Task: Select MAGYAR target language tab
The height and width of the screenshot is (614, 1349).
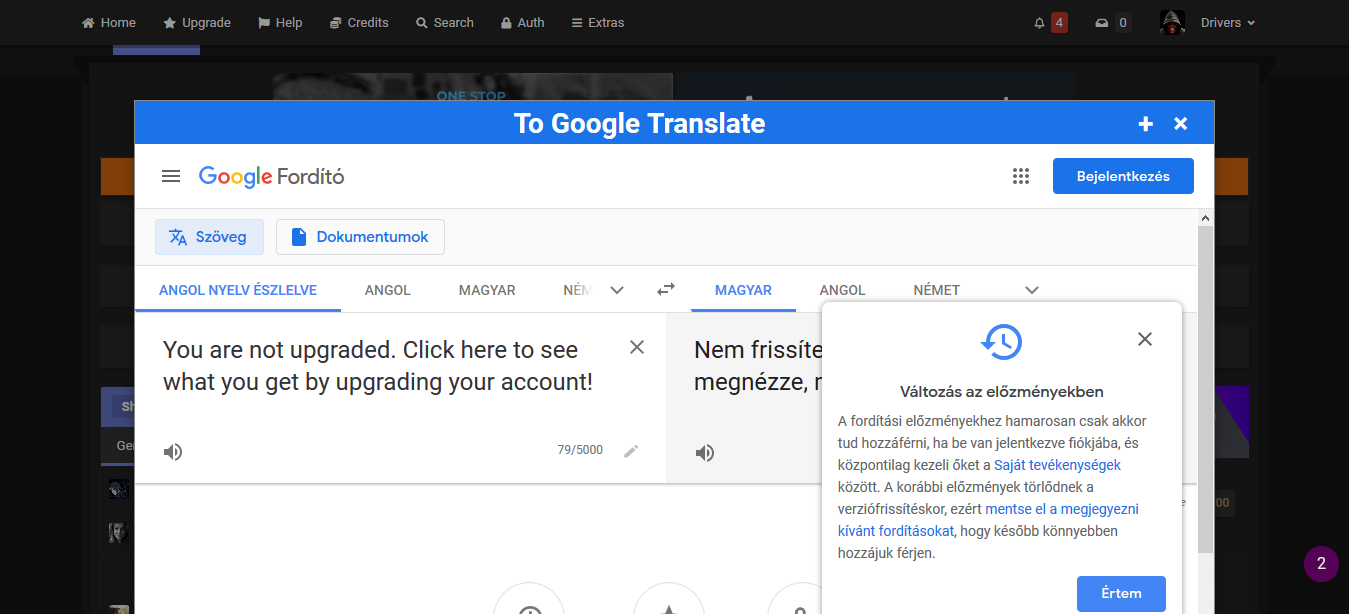Action: 743,290
